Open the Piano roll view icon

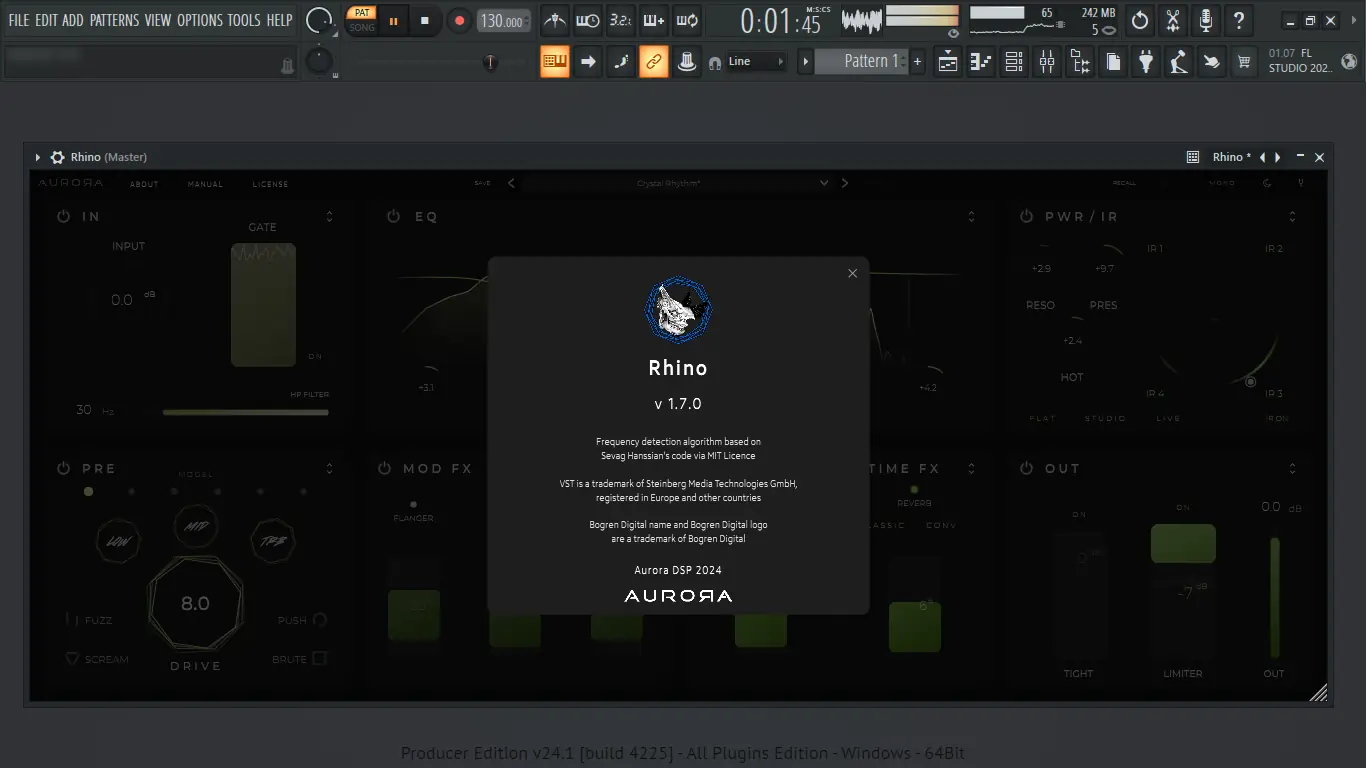tap(981, 62)
